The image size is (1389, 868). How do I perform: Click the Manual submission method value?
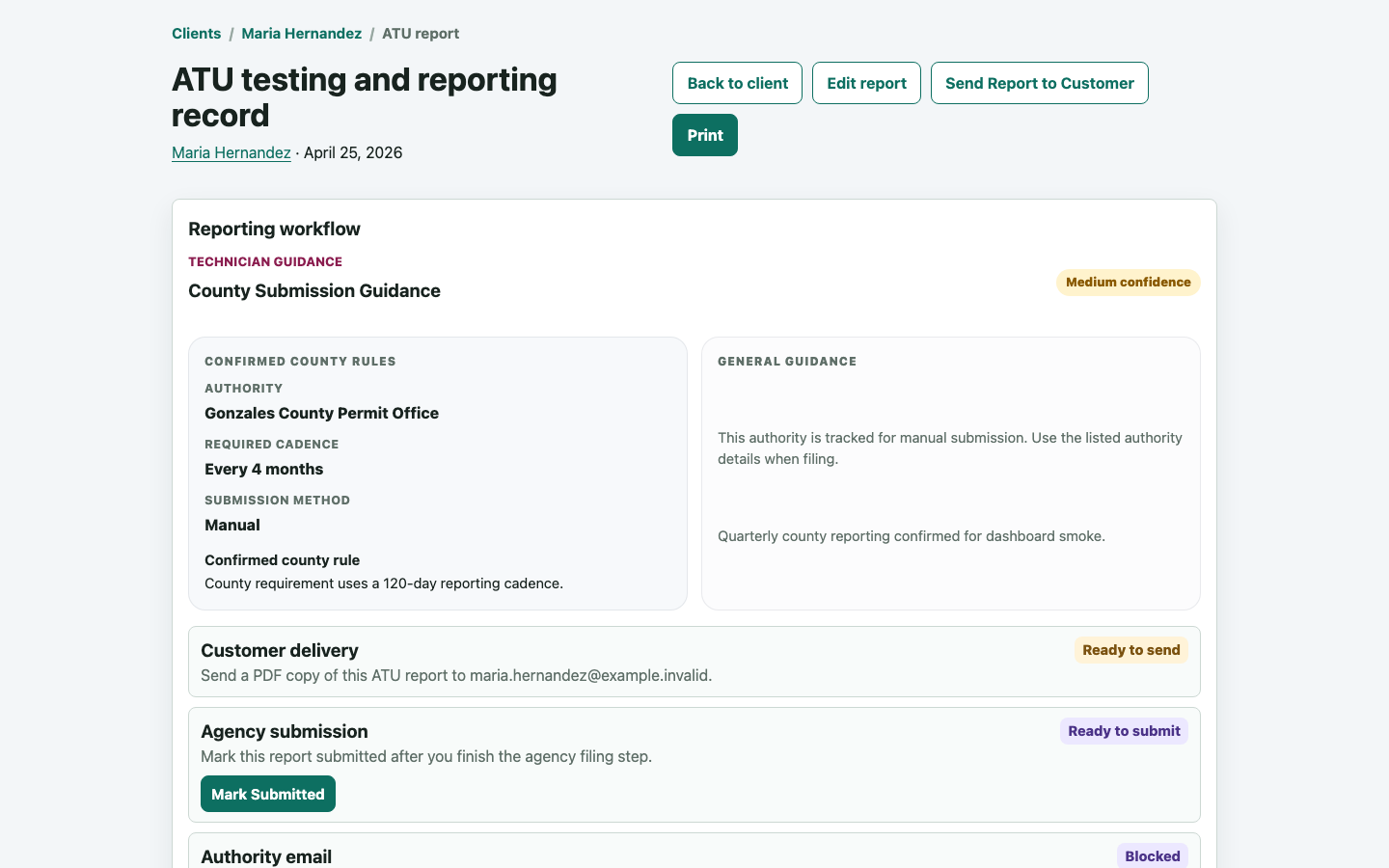[232, 525]
